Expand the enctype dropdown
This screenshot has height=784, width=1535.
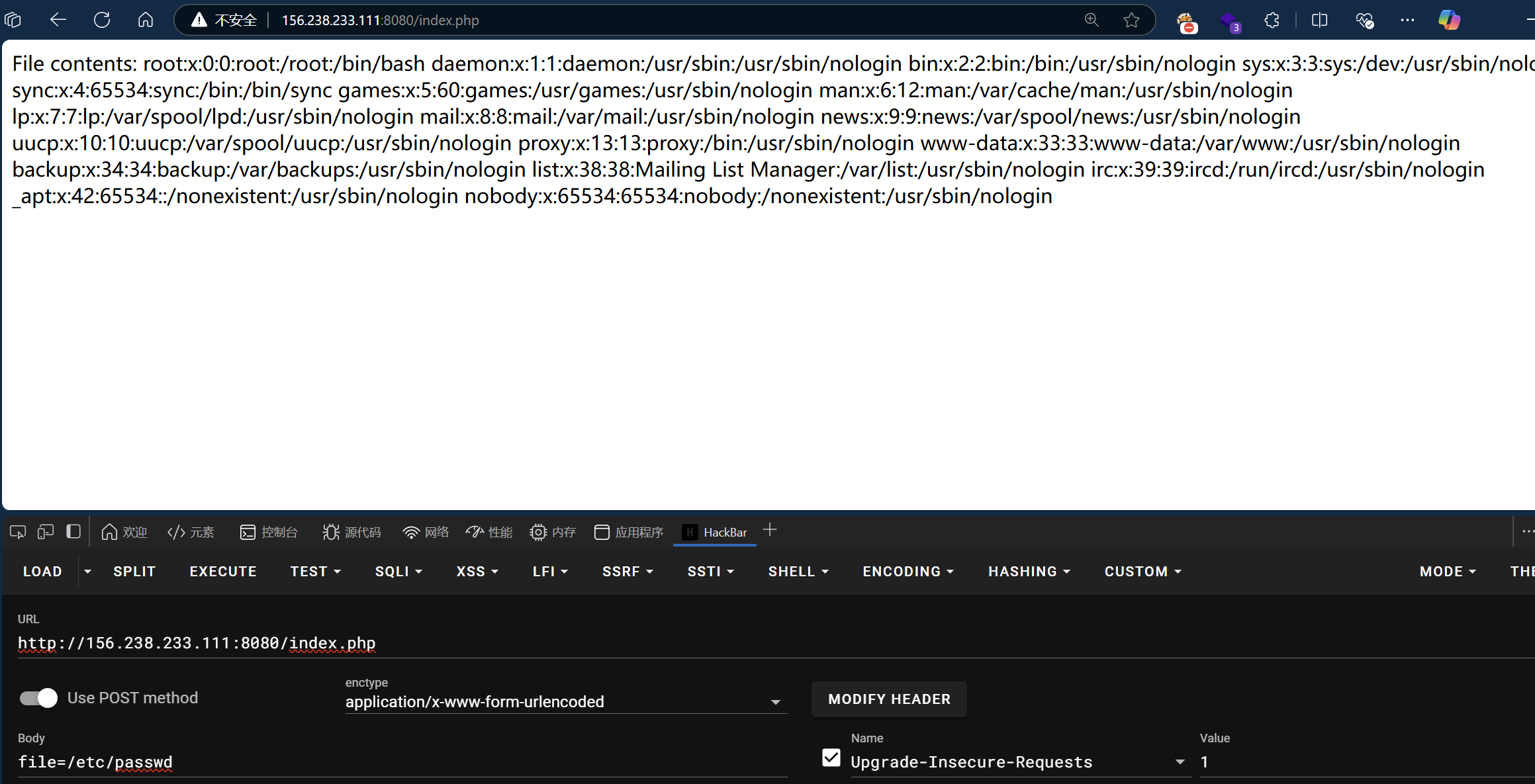(775, 702)
